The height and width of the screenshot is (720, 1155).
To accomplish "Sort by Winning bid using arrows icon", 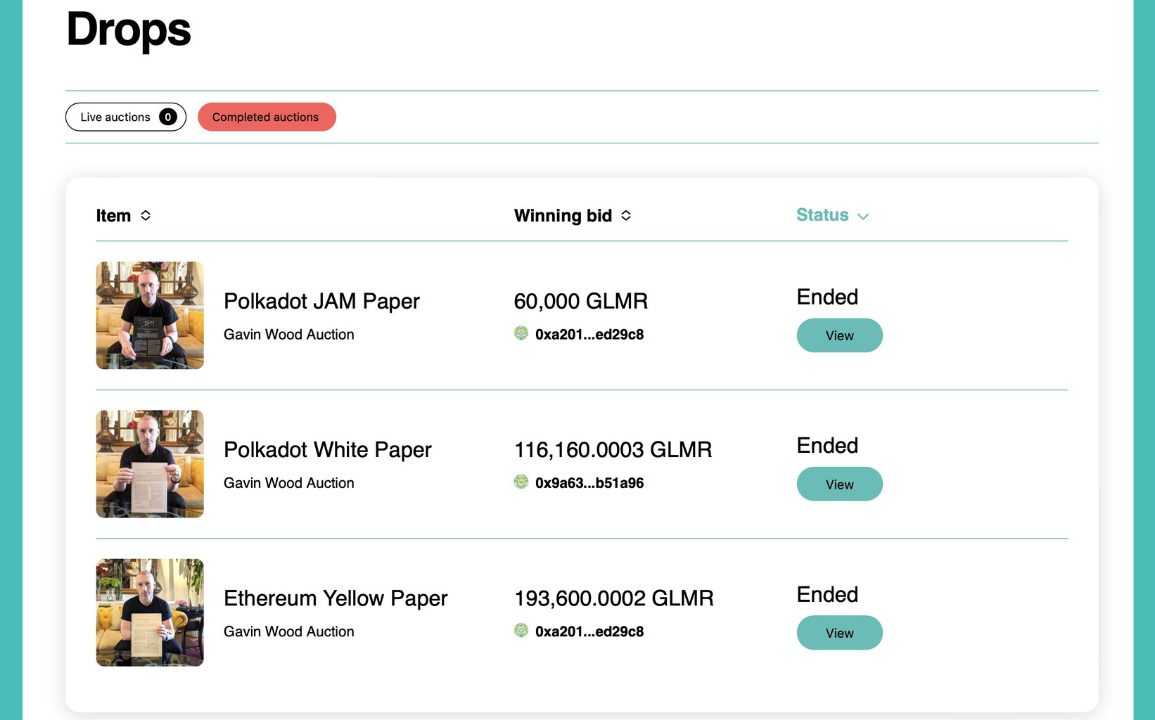I will [626, 215].
